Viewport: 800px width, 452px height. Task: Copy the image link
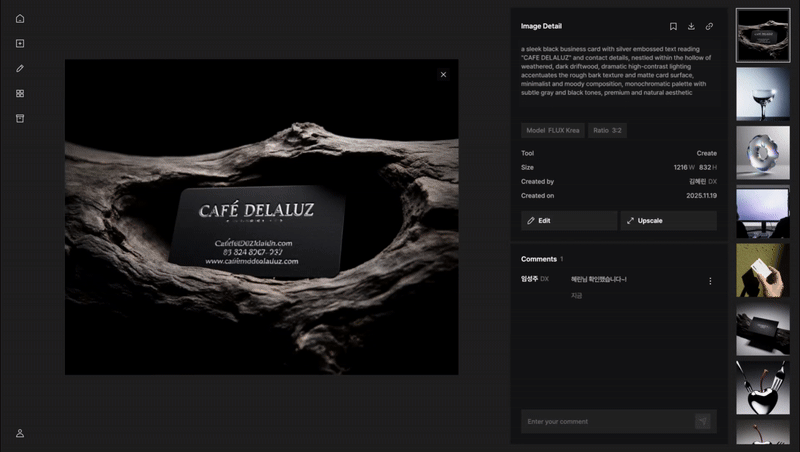(709, 27)
